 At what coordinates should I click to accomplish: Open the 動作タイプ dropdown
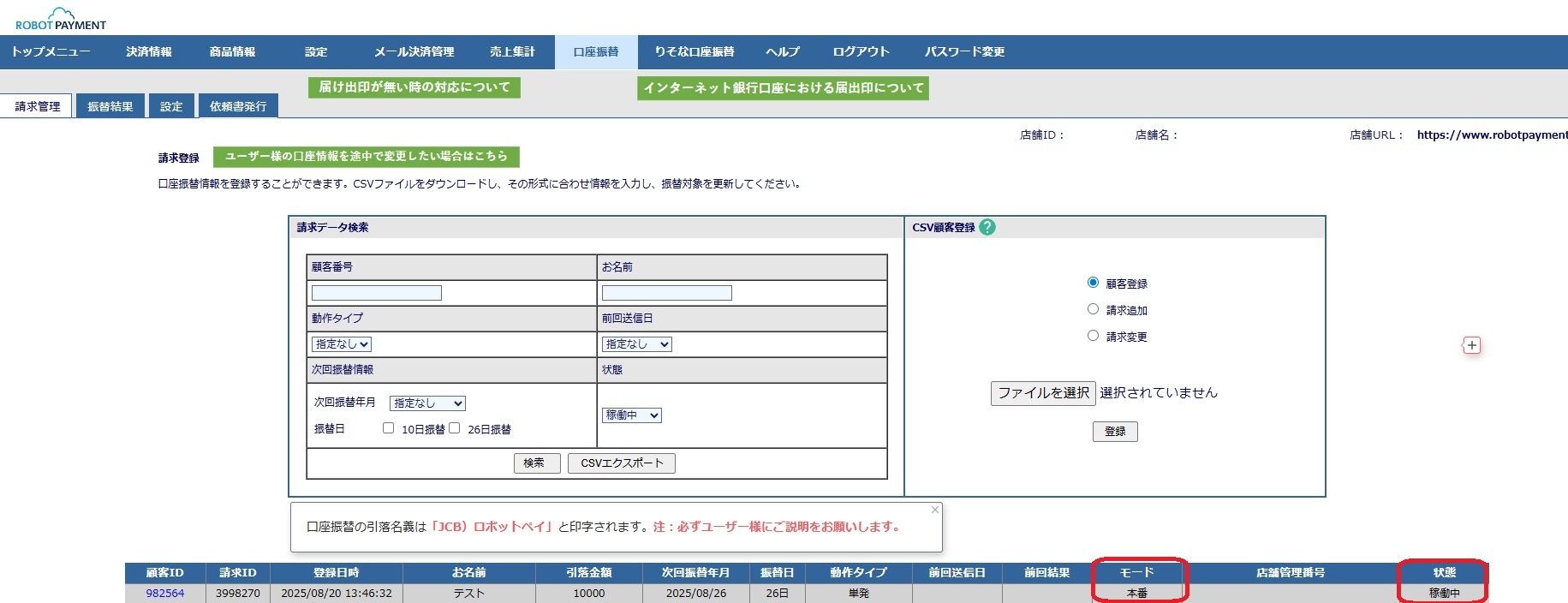tap(341, 344)
